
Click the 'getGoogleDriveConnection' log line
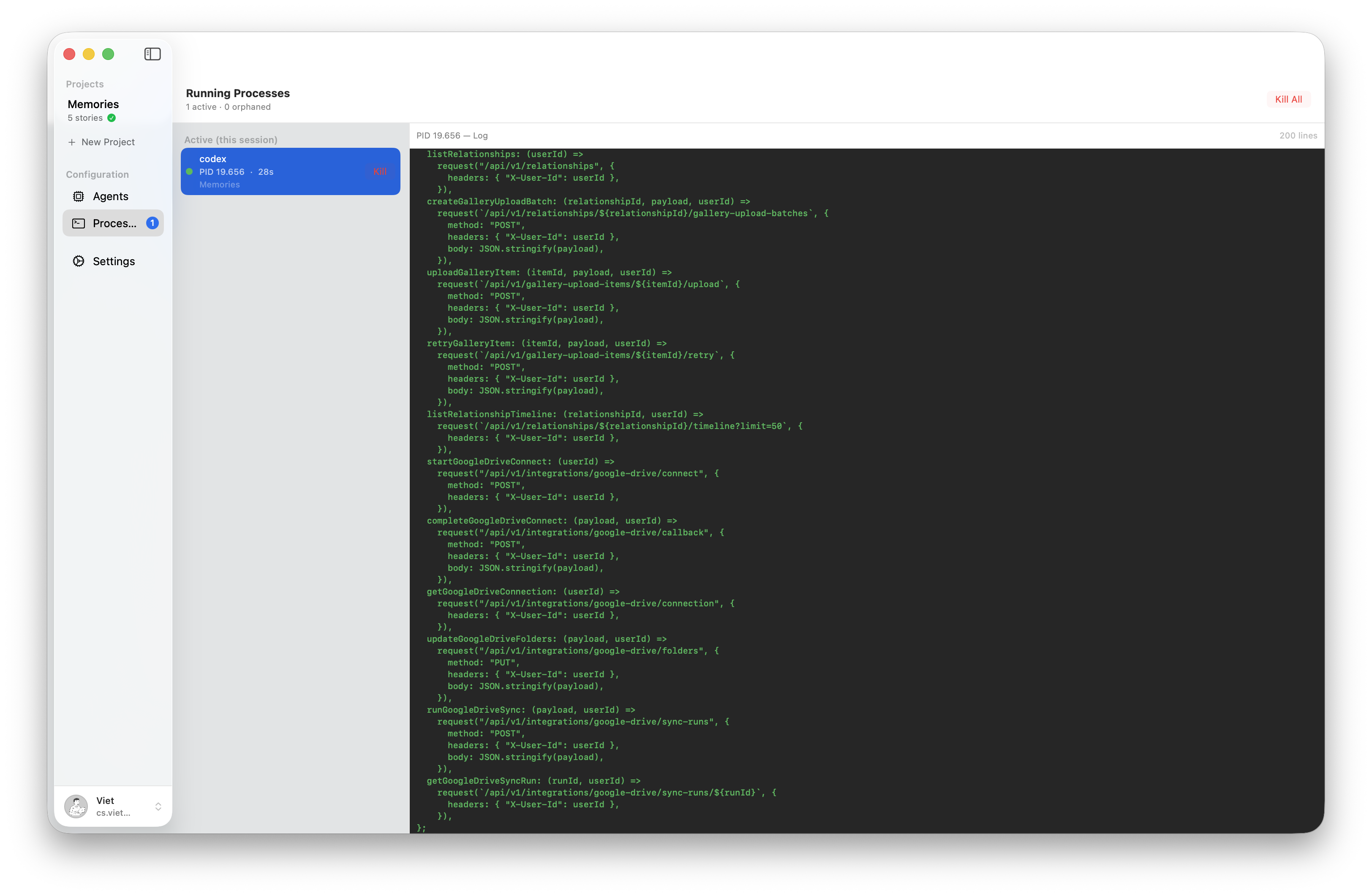tap(523, 592)
